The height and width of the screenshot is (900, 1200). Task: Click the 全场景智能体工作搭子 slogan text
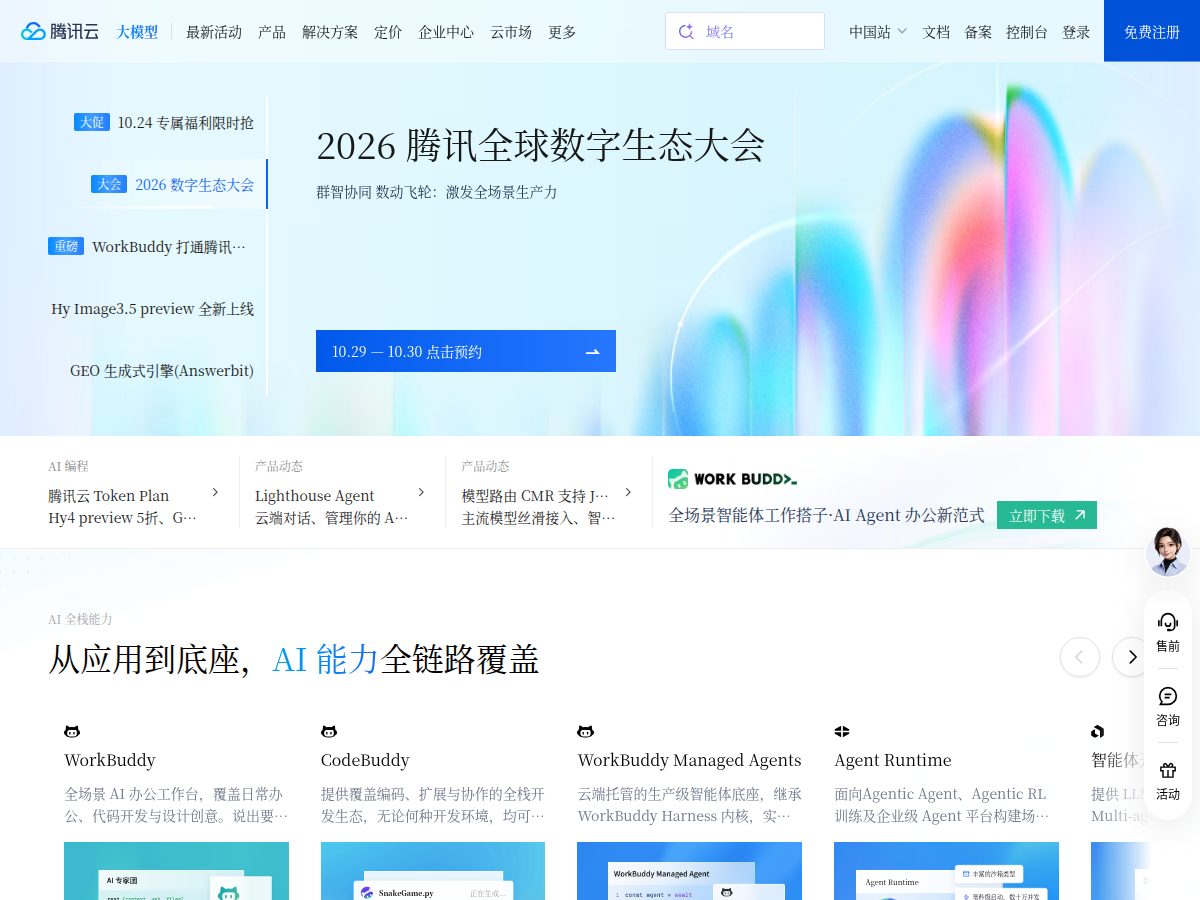[826, 515]
